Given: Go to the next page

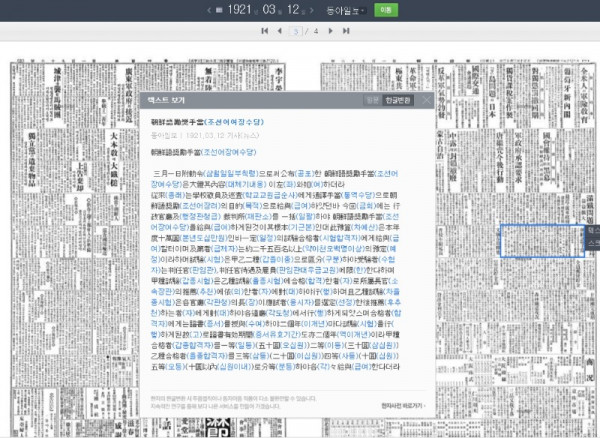Looking at the screenshot, I should coord(332,31).
